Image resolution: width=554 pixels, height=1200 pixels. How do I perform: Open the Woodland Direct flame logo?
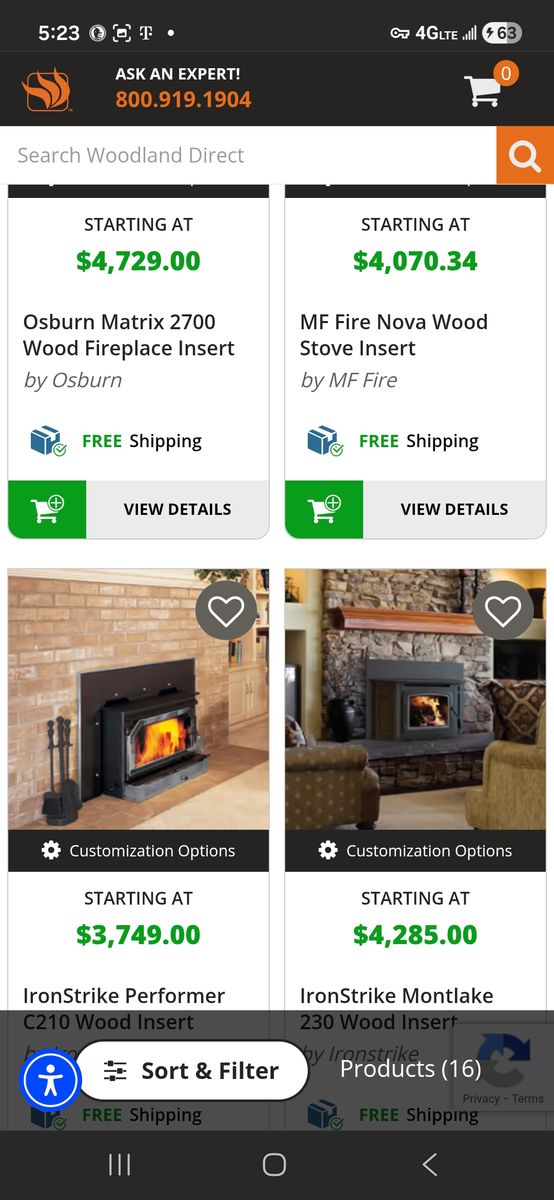pyautogui.click(x=47, y=89)
